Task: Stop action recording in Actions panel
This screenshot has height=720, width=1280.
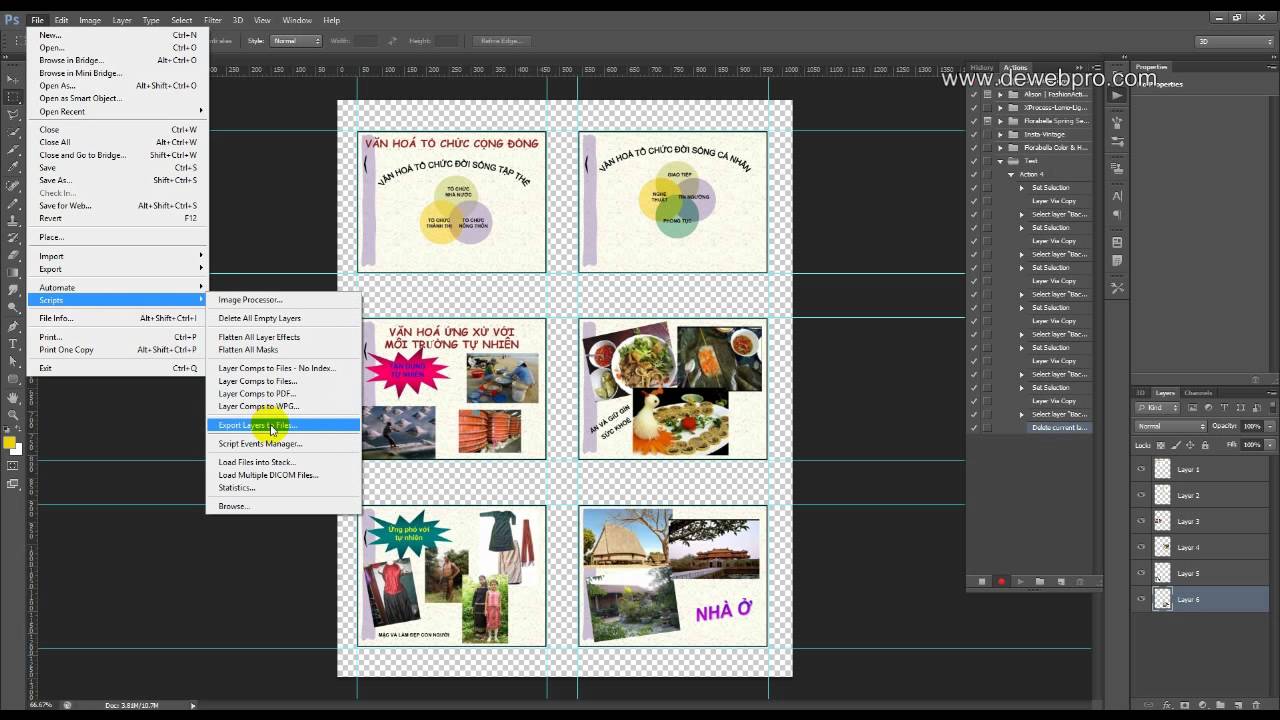Action: [x=982, y=581]
